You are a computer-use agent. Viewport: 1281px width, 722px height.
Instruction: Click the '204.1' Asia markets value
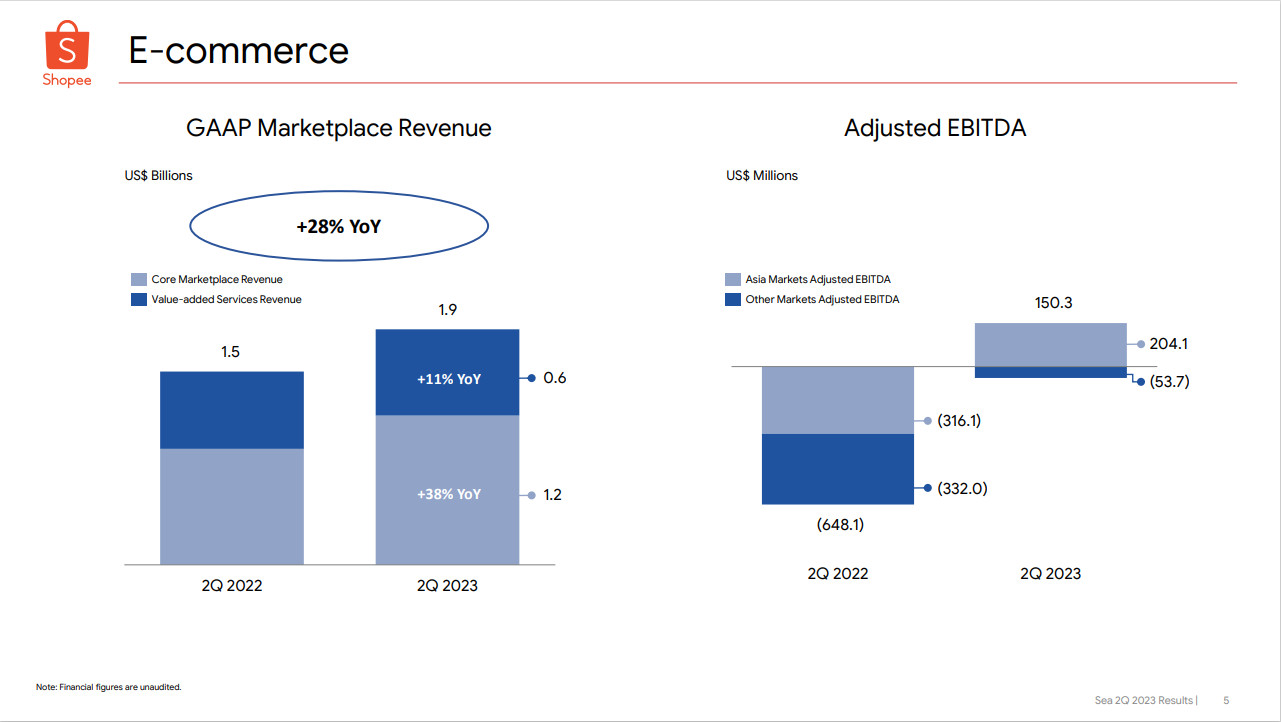[1168, 343]
